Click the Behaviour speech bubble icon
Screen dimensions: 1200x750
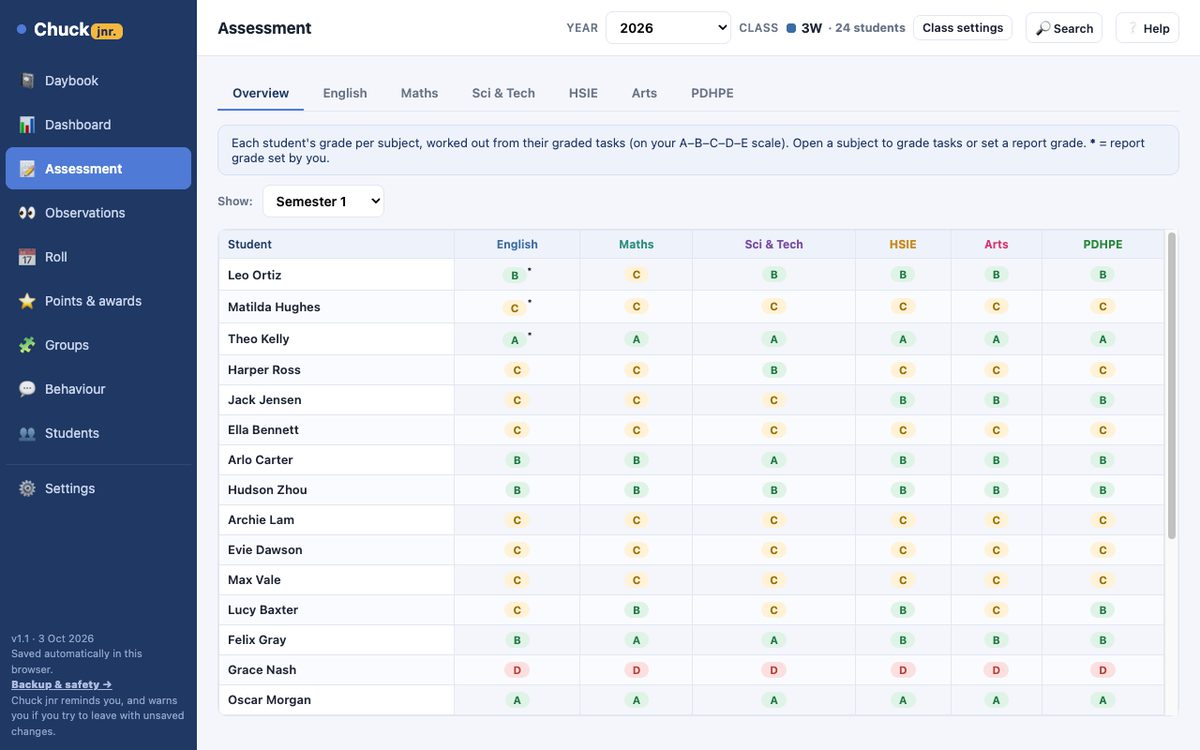click(x=27, y=389)
